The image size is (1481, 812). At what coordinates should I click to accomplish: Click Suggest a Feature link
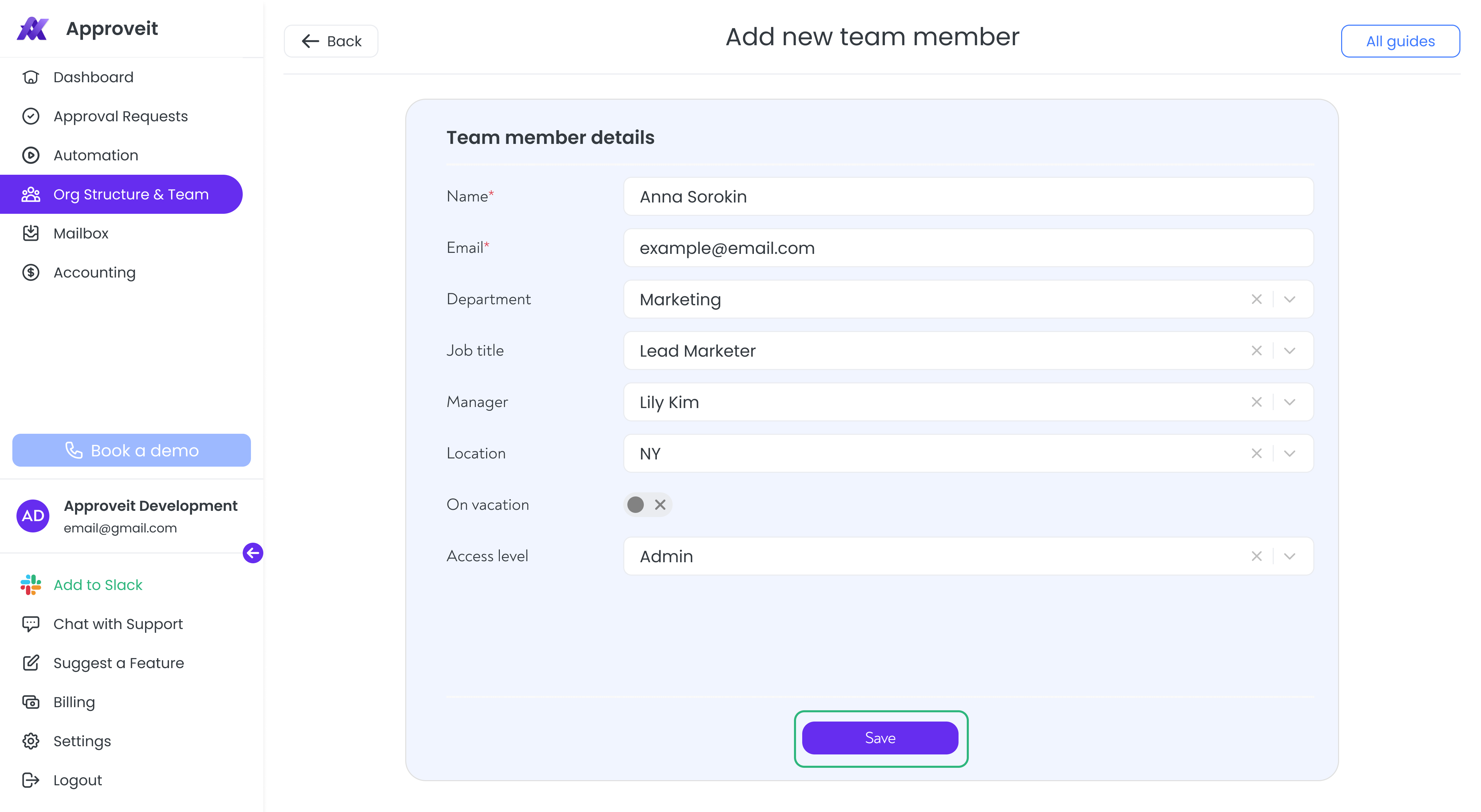pyautogui.click(x=118, y=663)
